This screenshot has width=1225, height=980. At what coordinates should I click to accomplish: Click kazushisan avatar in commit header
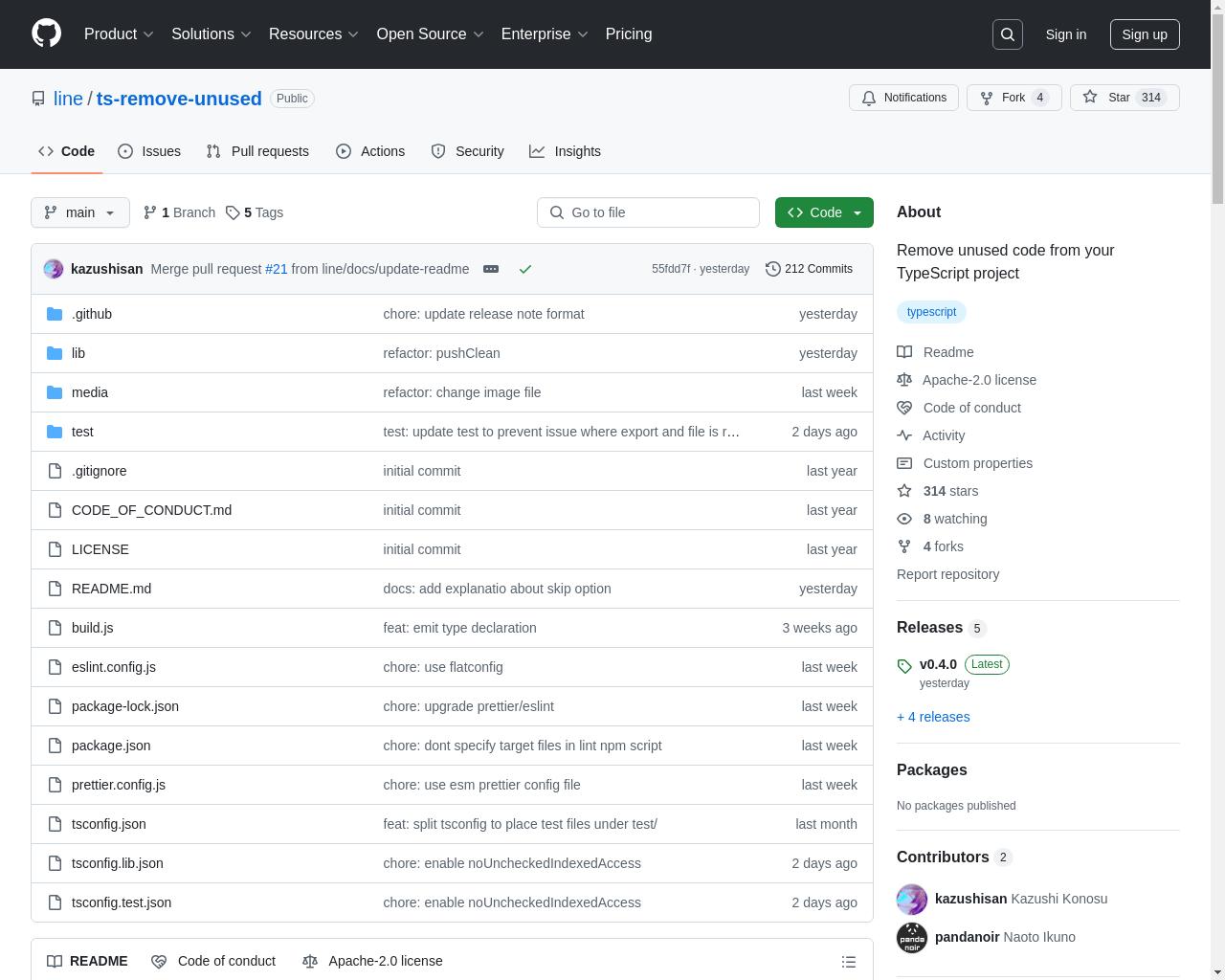[x=54, y=269]
